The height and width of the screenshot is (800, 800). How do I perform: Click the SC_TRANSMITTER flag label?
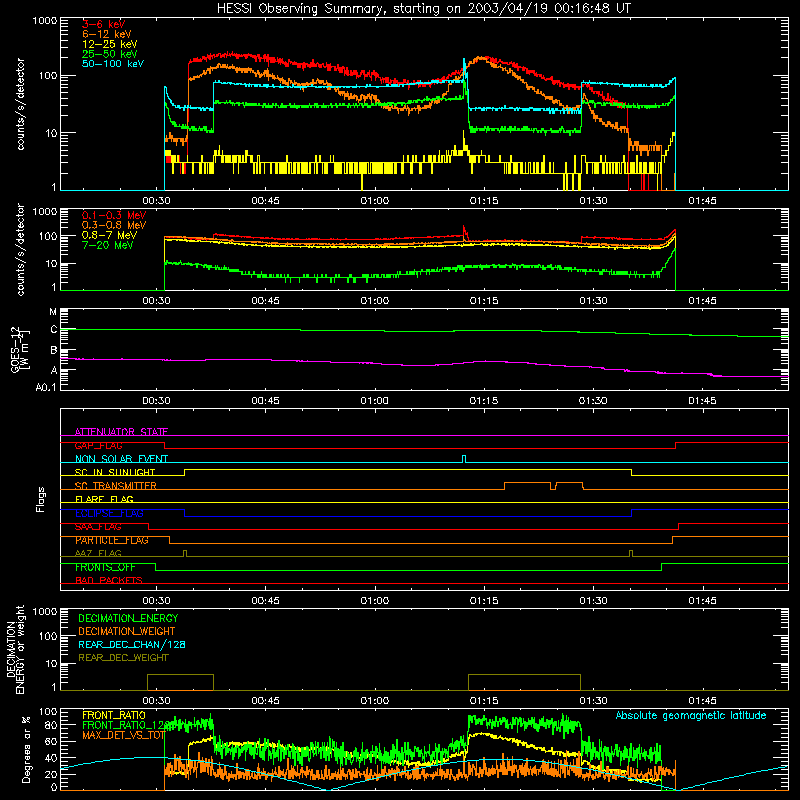(x=115, y=486)
